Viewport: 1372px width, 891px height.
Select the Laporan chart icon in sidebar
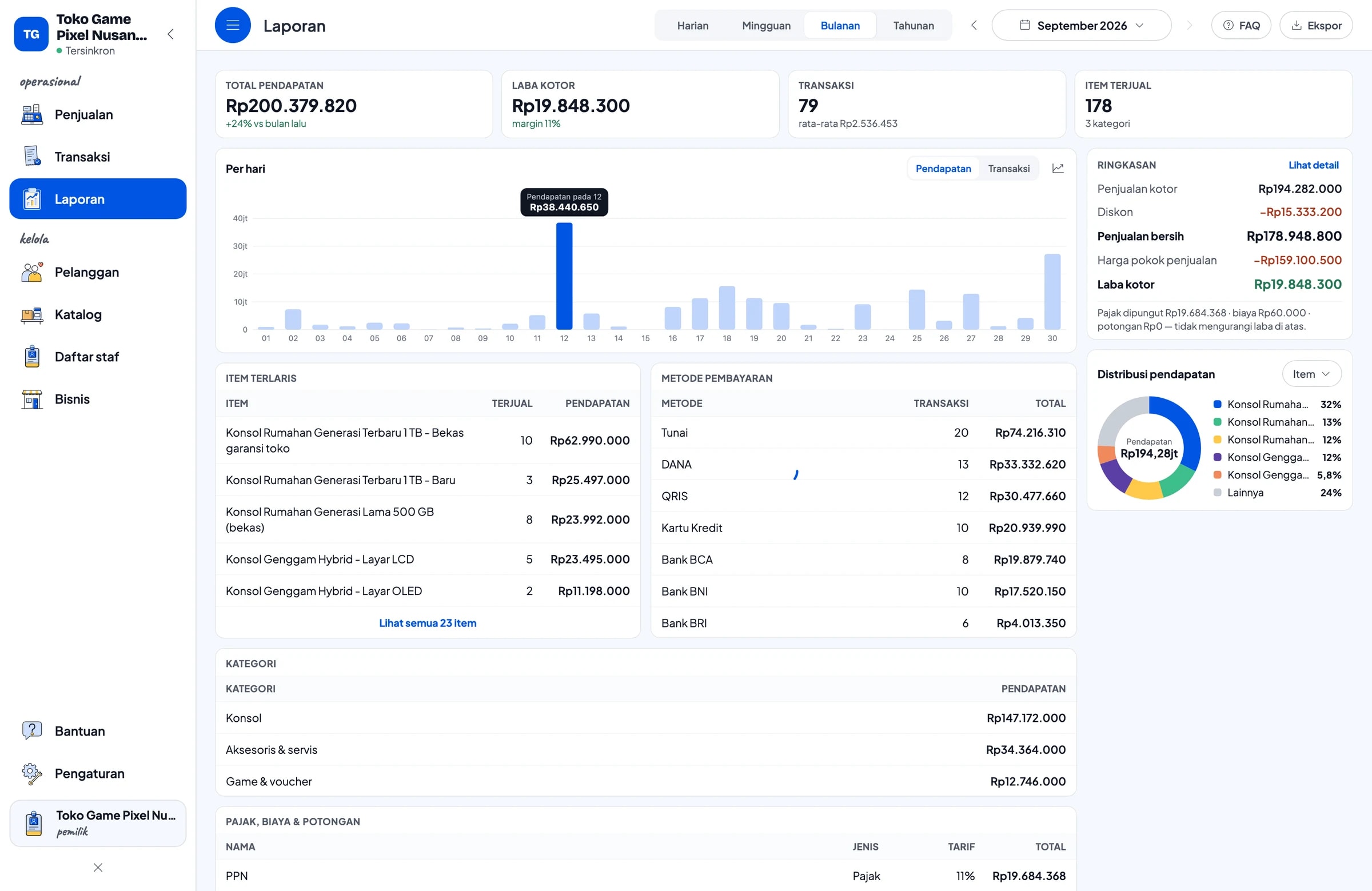coord(31,199)
